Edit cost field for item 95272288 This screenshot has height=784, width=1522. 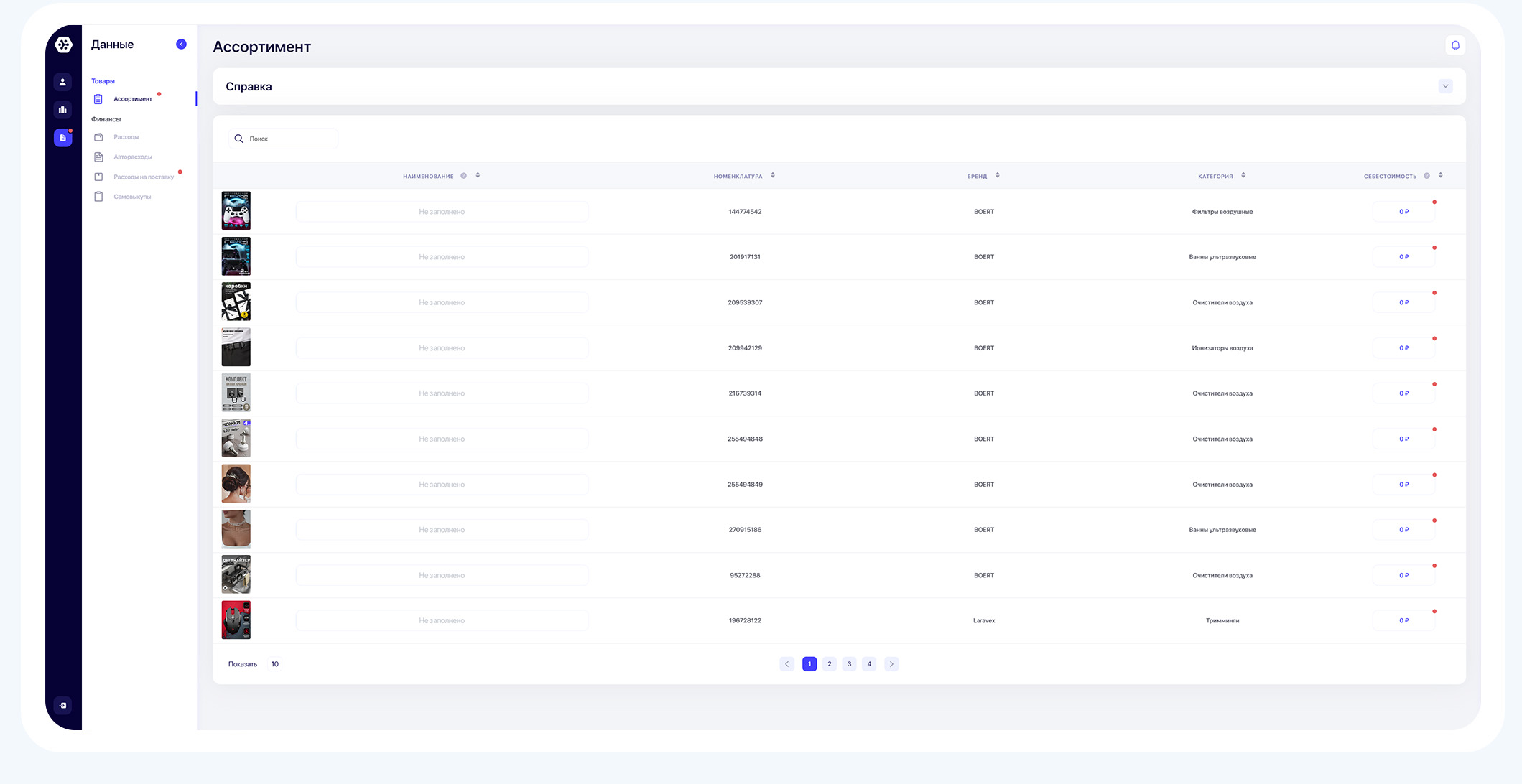[1403, 575]
